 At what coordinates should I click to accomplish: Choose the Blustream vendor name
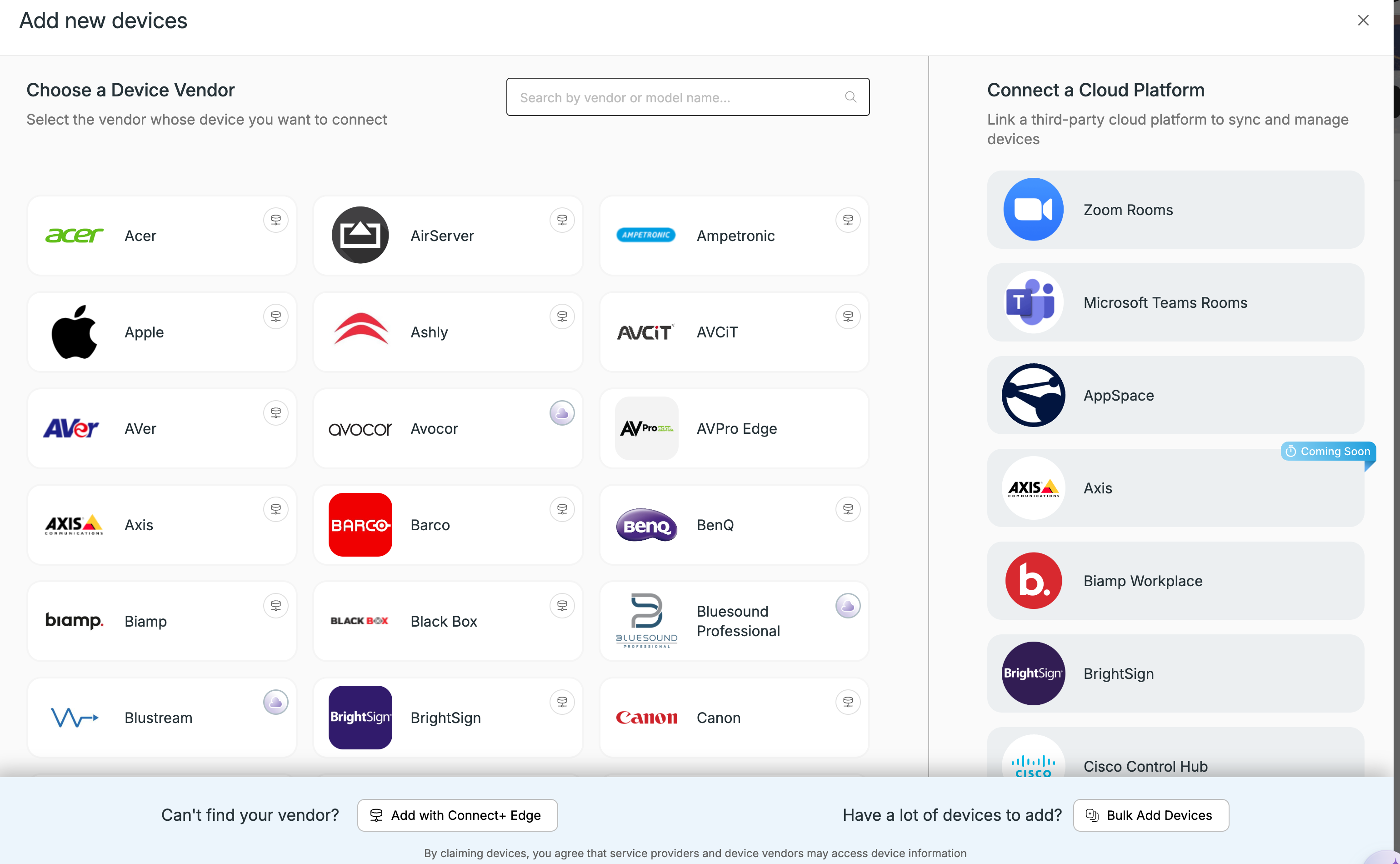pos(159,718)
